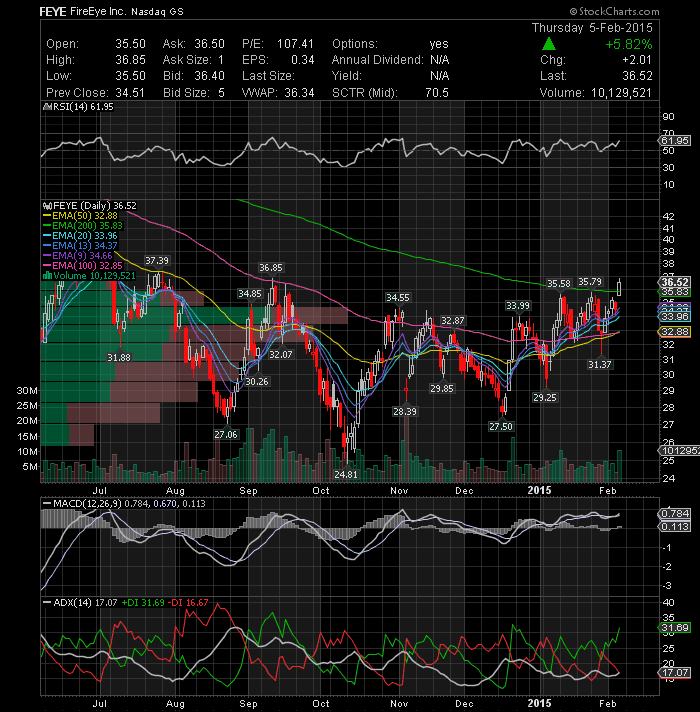The width and height of the screenshot is (700, 712).
Task: Click the 34.55 peak price label
Action: click(398, 298)
